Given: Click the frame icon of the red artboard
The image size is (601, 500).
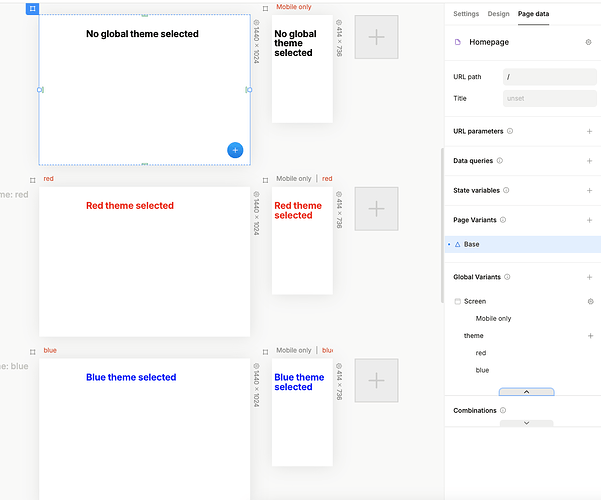Looking at the screenshot, I should pos(33,179).
